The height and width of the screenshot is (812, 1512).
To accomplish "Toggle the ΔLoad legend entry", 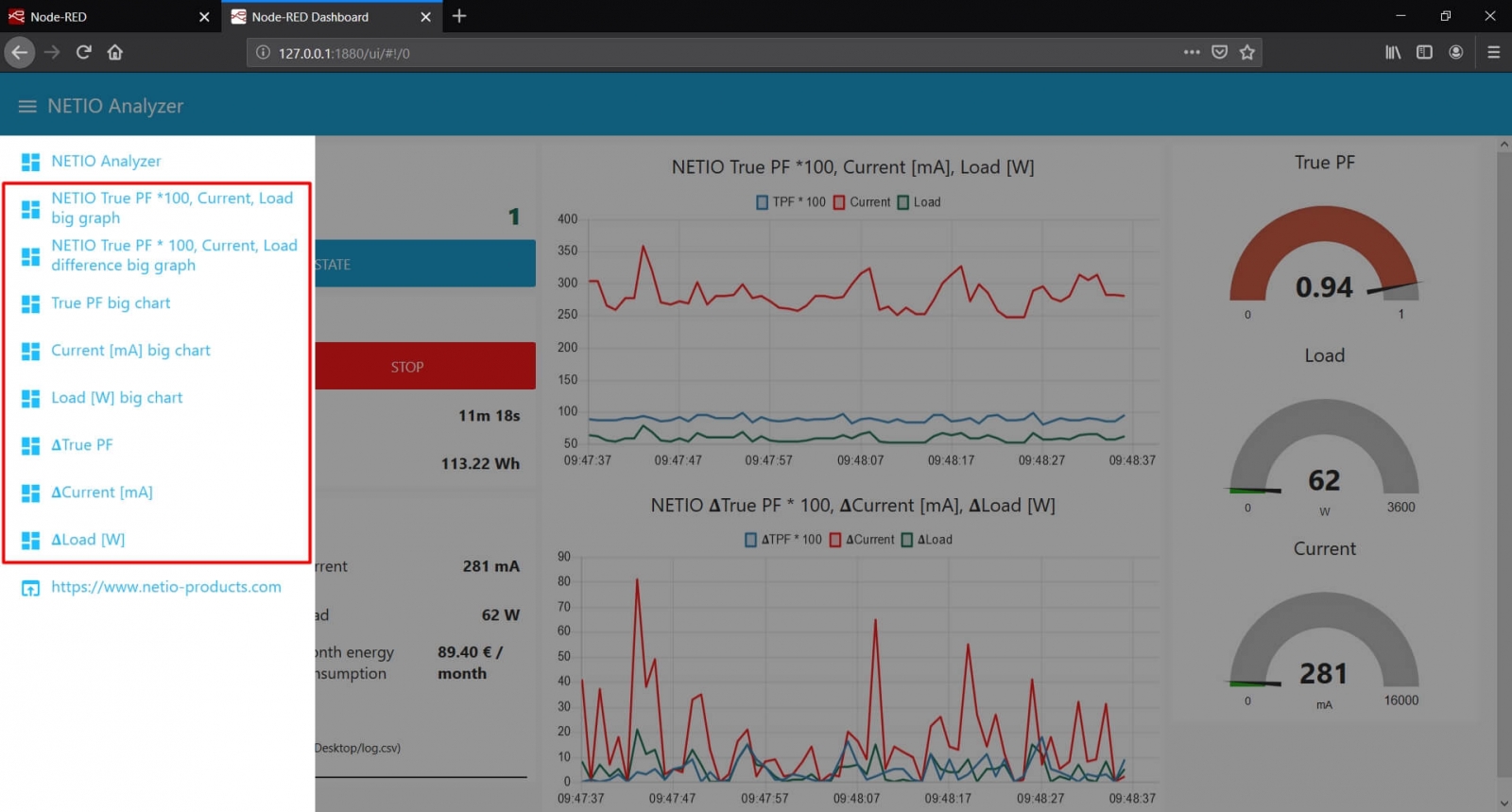I will (926, 540).
